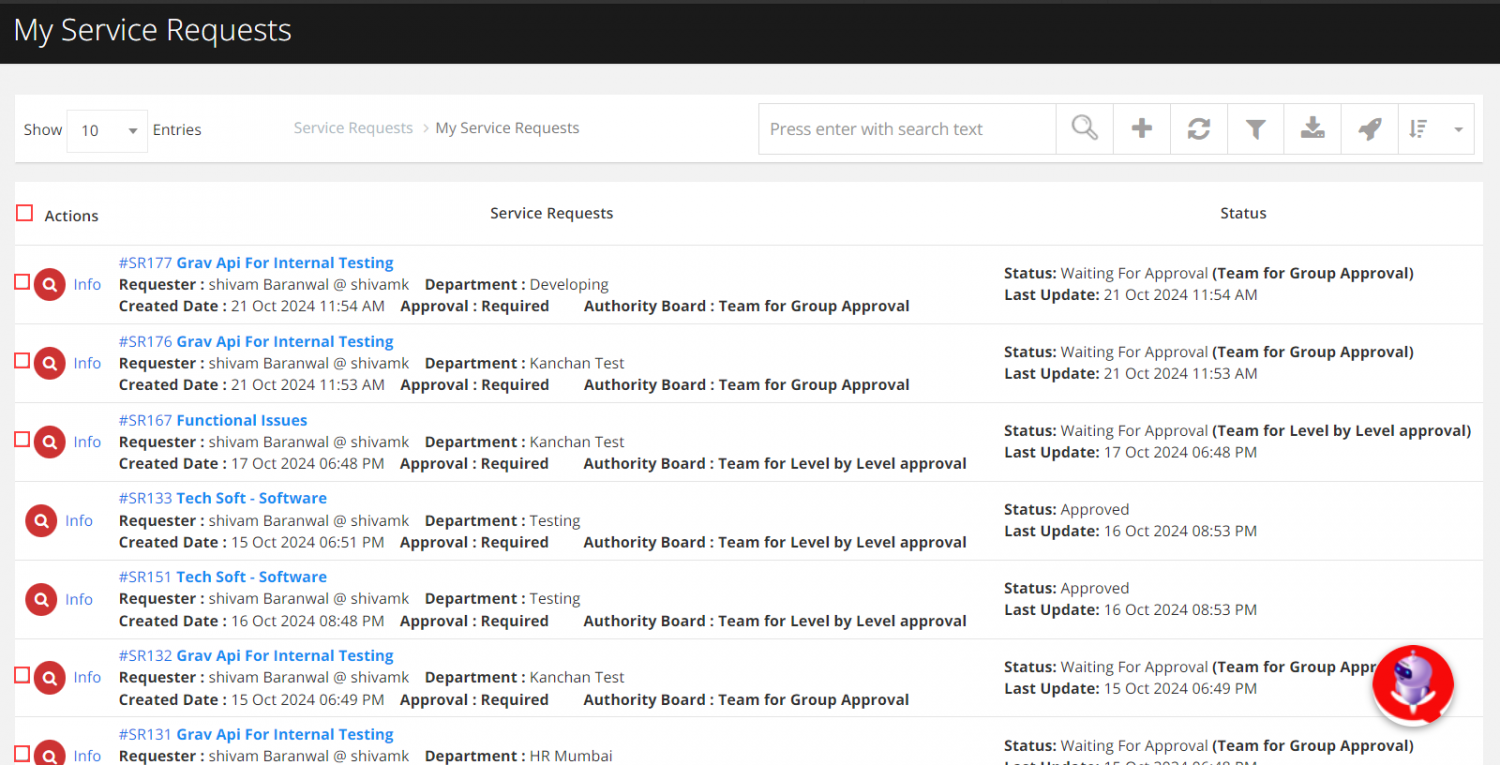Click Info link for #SR167
Screen dimensions: 1500x765
87,442
